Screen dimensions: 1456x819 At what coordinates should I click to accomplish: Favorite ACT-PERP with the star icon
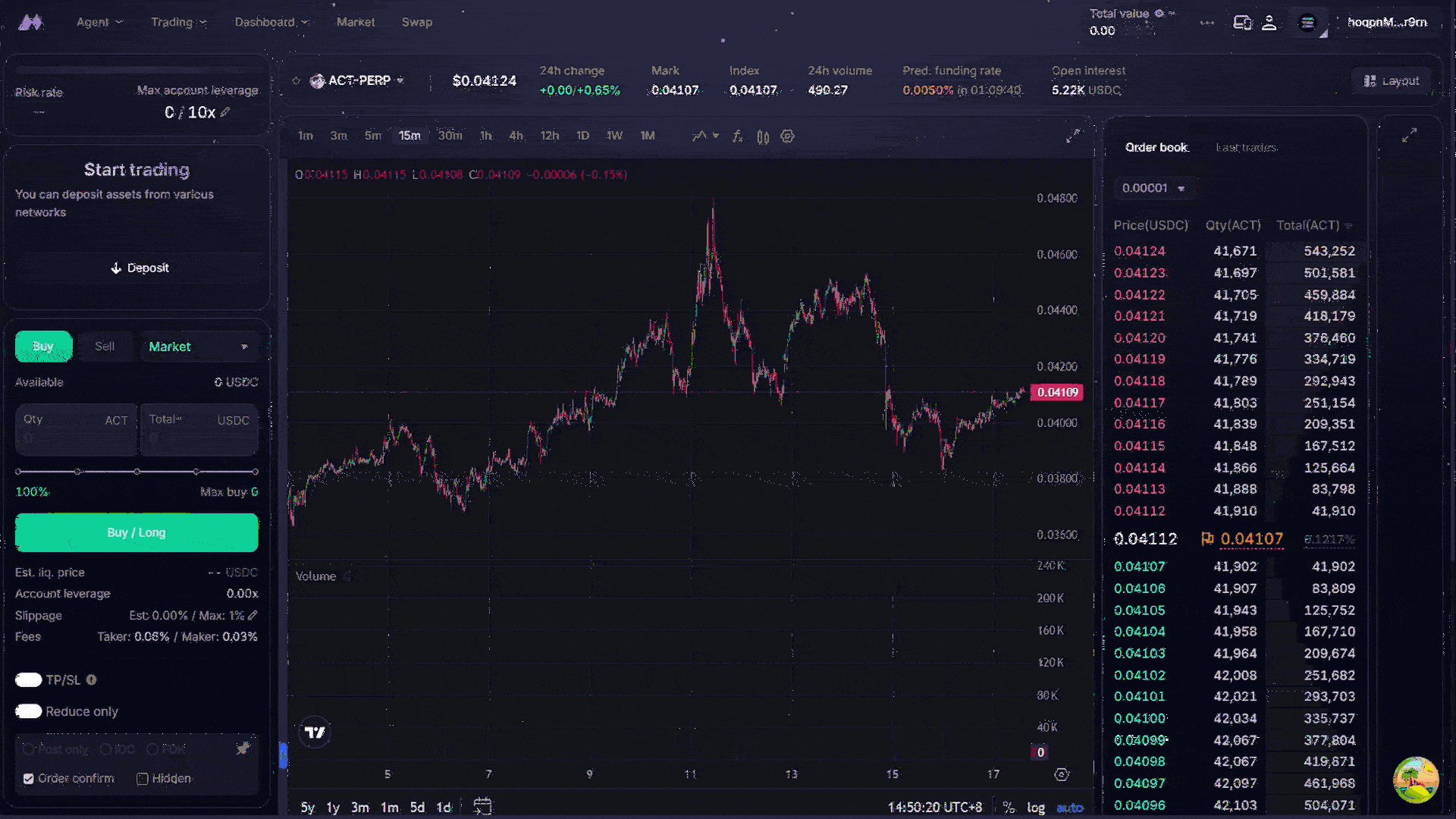pyautogui.click(x=297, y=80)
